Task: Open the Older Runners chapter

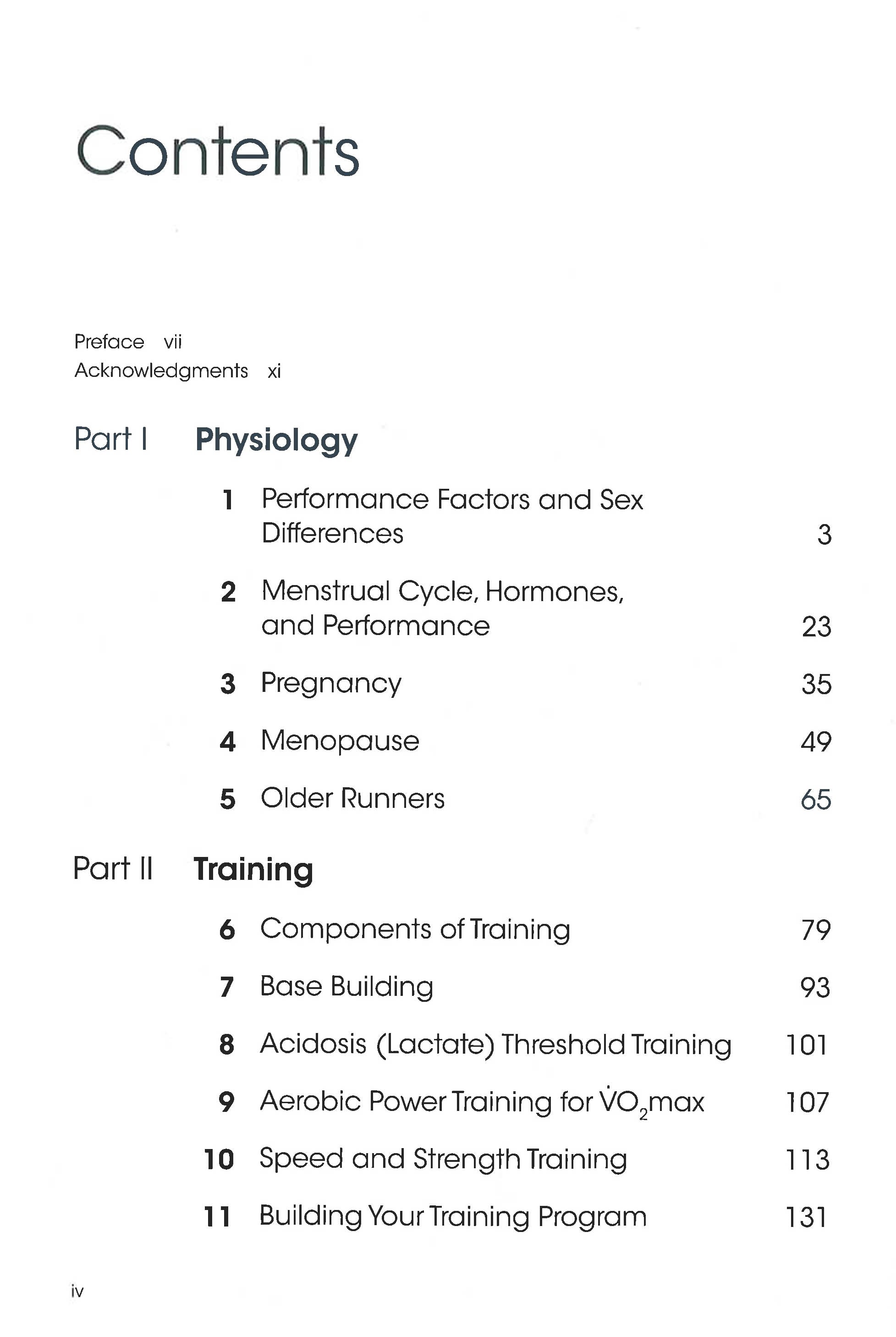Action: click(352, 799)
